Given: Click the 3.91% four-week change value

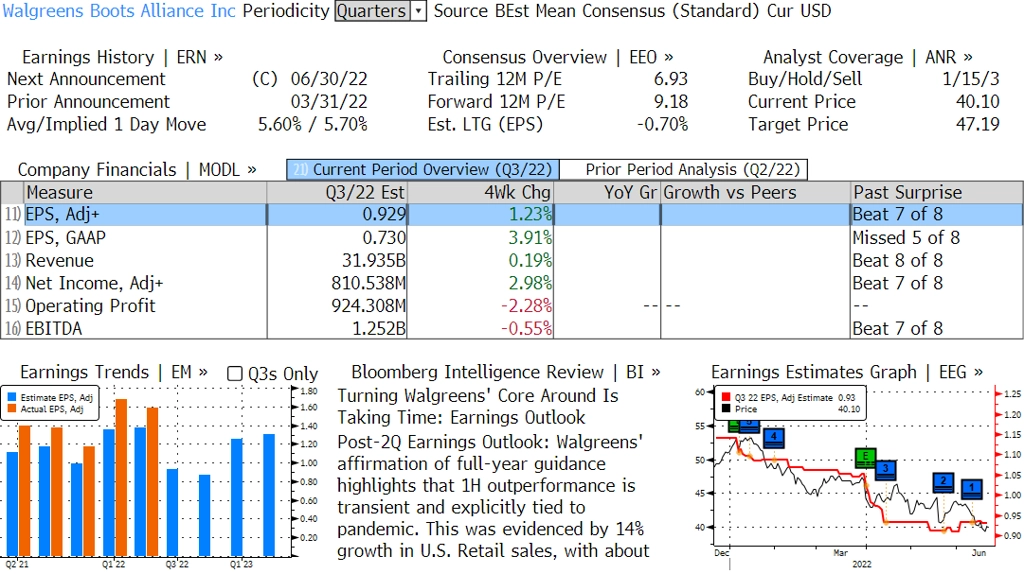Looking at the screenshot, I should pyautogui.click(x=530, y=238).
